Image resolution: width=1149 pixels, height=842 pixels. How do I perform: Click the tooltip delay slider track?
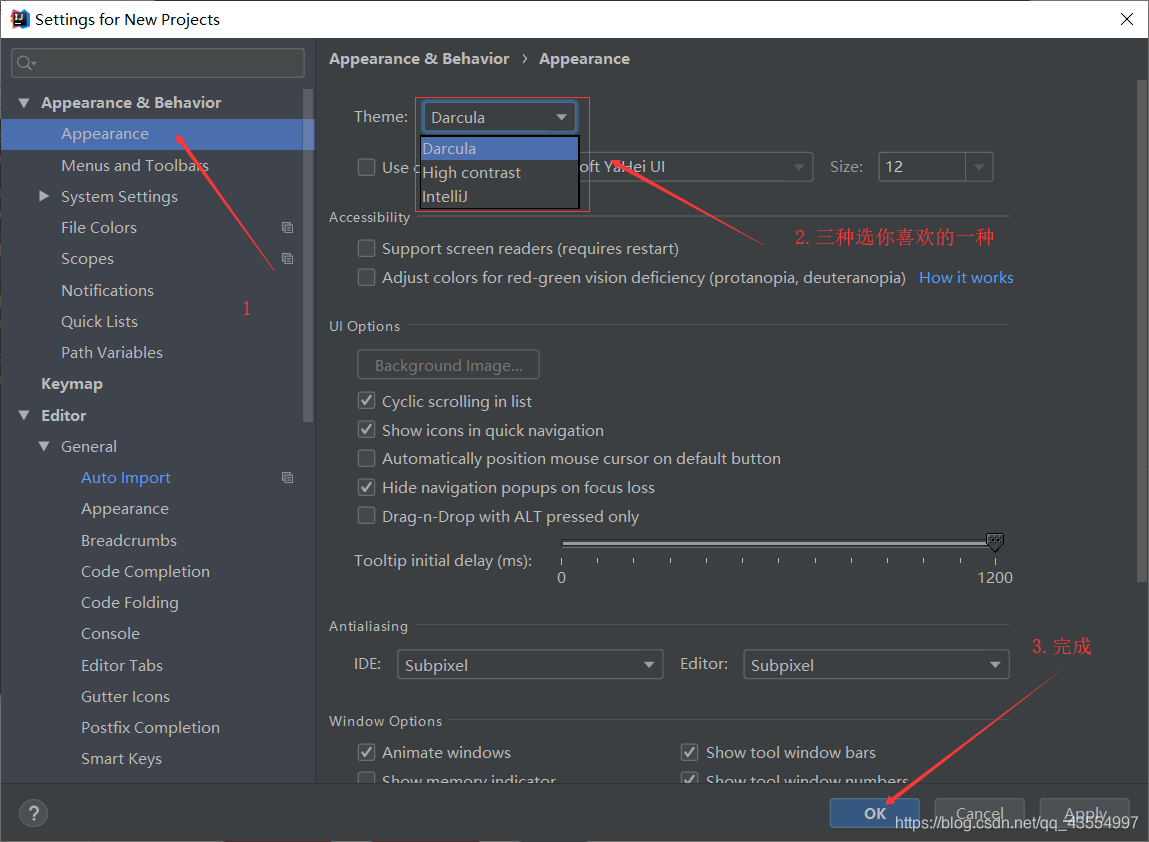(777, 543)
